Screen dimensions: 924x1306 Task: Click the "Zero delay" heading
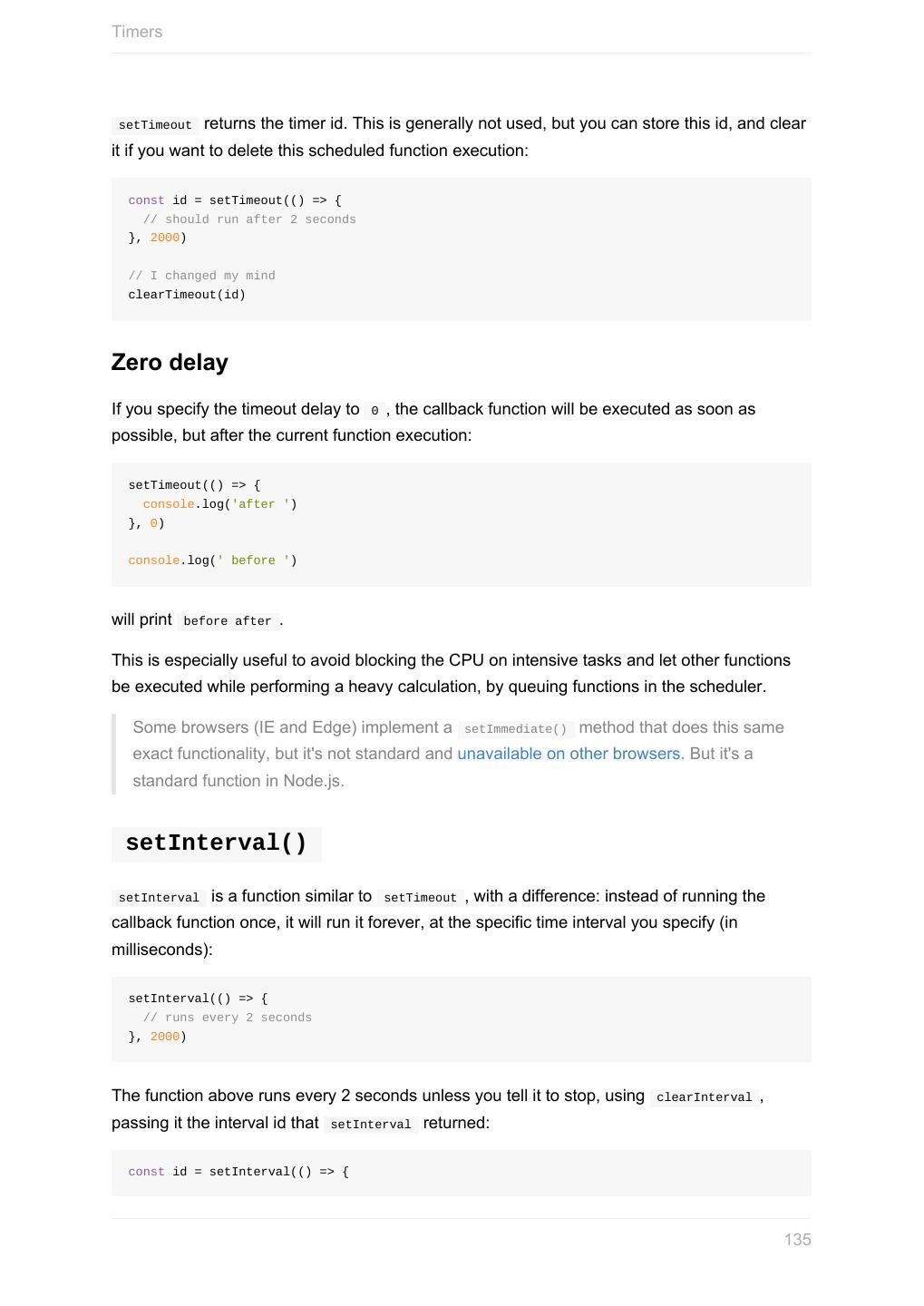pos(170,362)
